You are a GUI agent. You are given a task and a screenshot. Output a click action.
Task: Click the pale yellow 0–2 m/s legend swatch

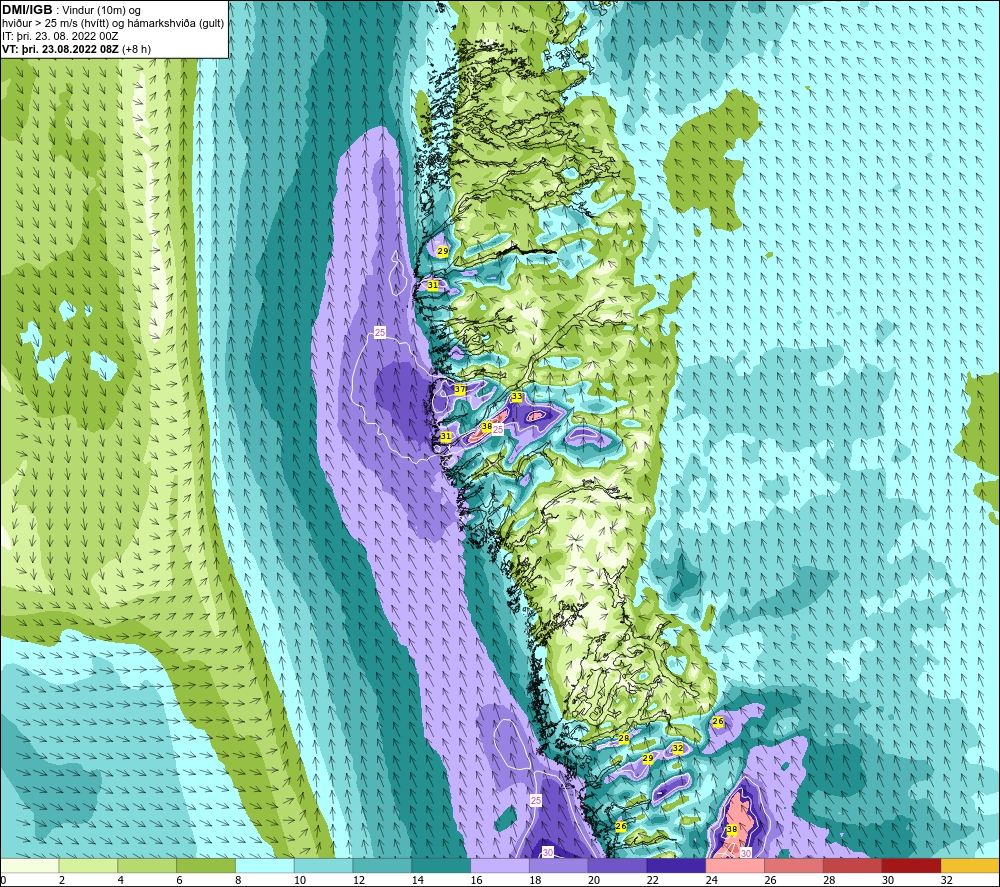(29, 866)
